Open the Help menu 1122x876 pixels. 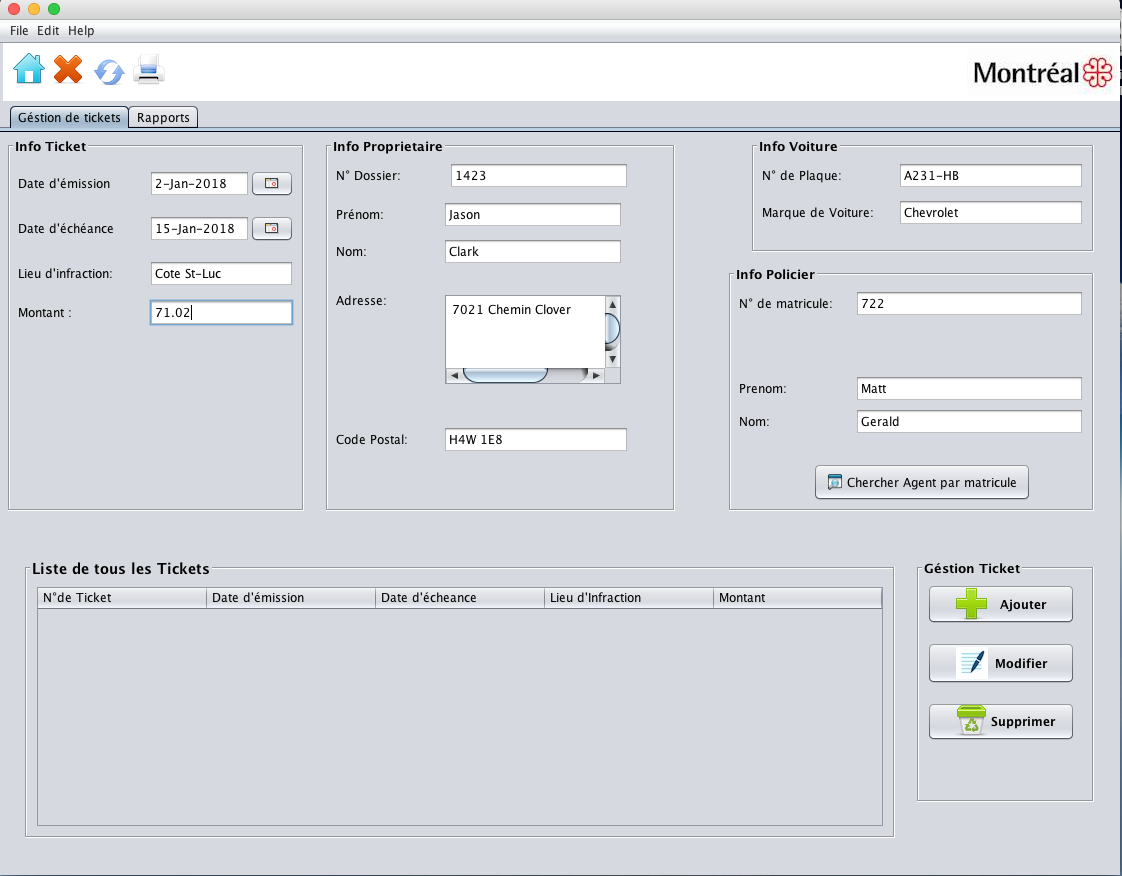(81, 31)
